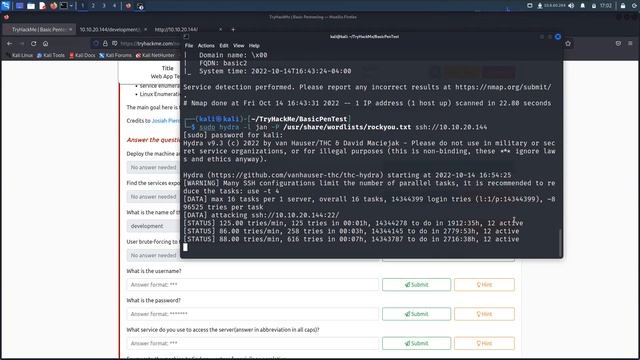
Task: Show hint for the password question
Action: [484, 314]
